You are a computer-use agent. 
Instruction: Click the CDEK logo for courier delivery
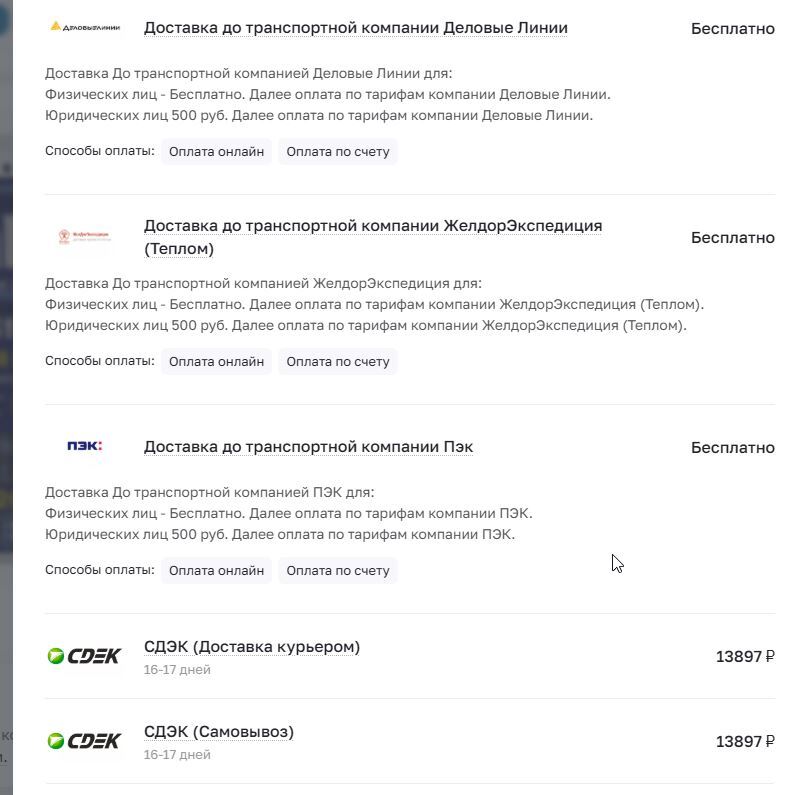(x=84, y=656)
